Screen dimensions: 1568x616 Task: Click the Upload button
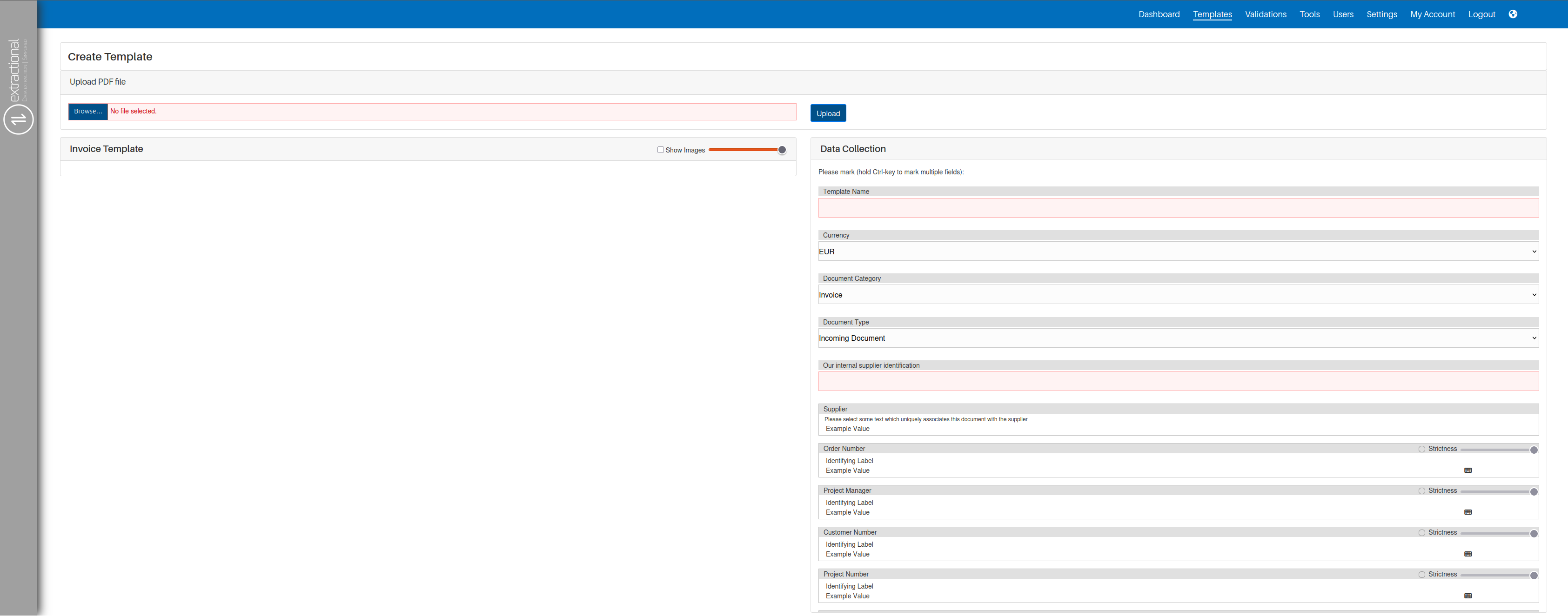828,113
